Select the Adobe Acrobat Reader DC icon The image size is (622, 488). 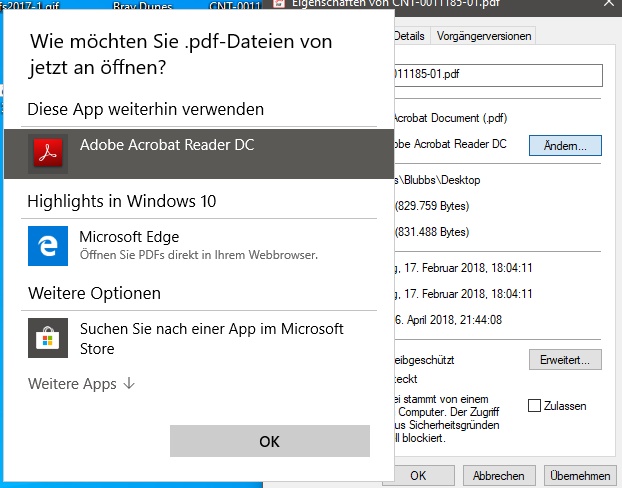[48, 154]
